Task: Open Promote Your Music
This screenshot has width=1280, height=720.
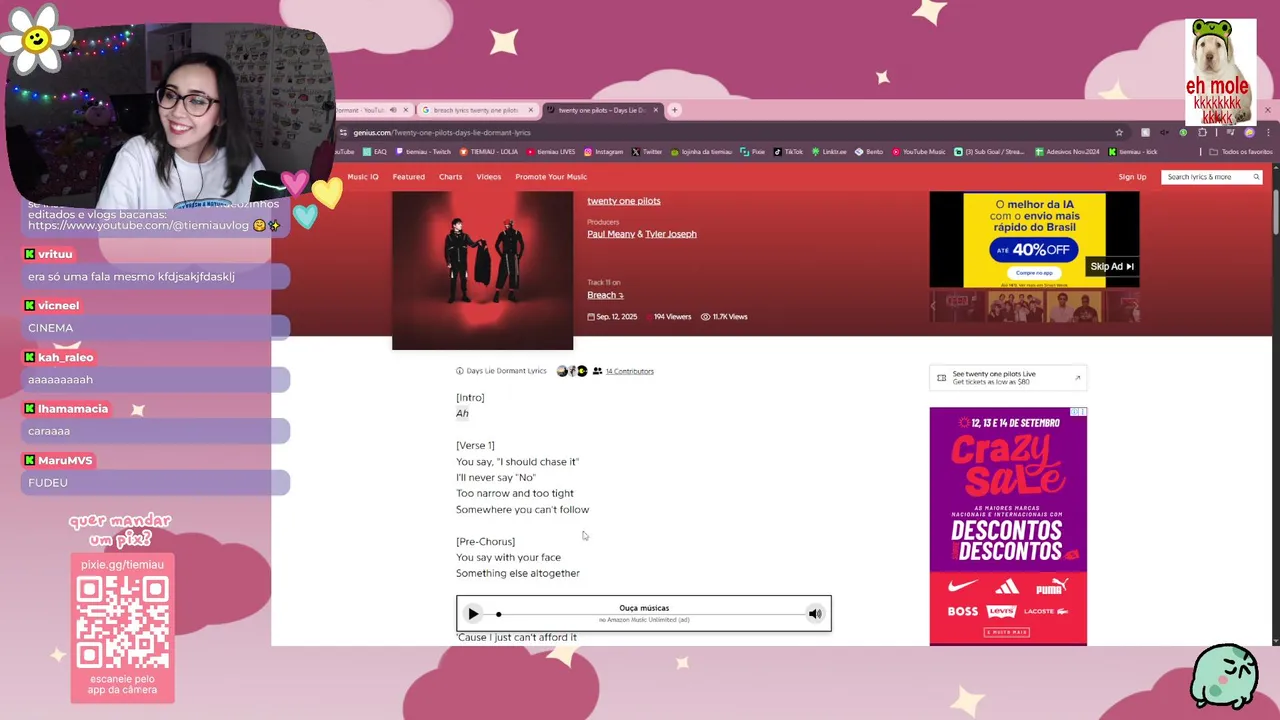Action: pos(551,177)
